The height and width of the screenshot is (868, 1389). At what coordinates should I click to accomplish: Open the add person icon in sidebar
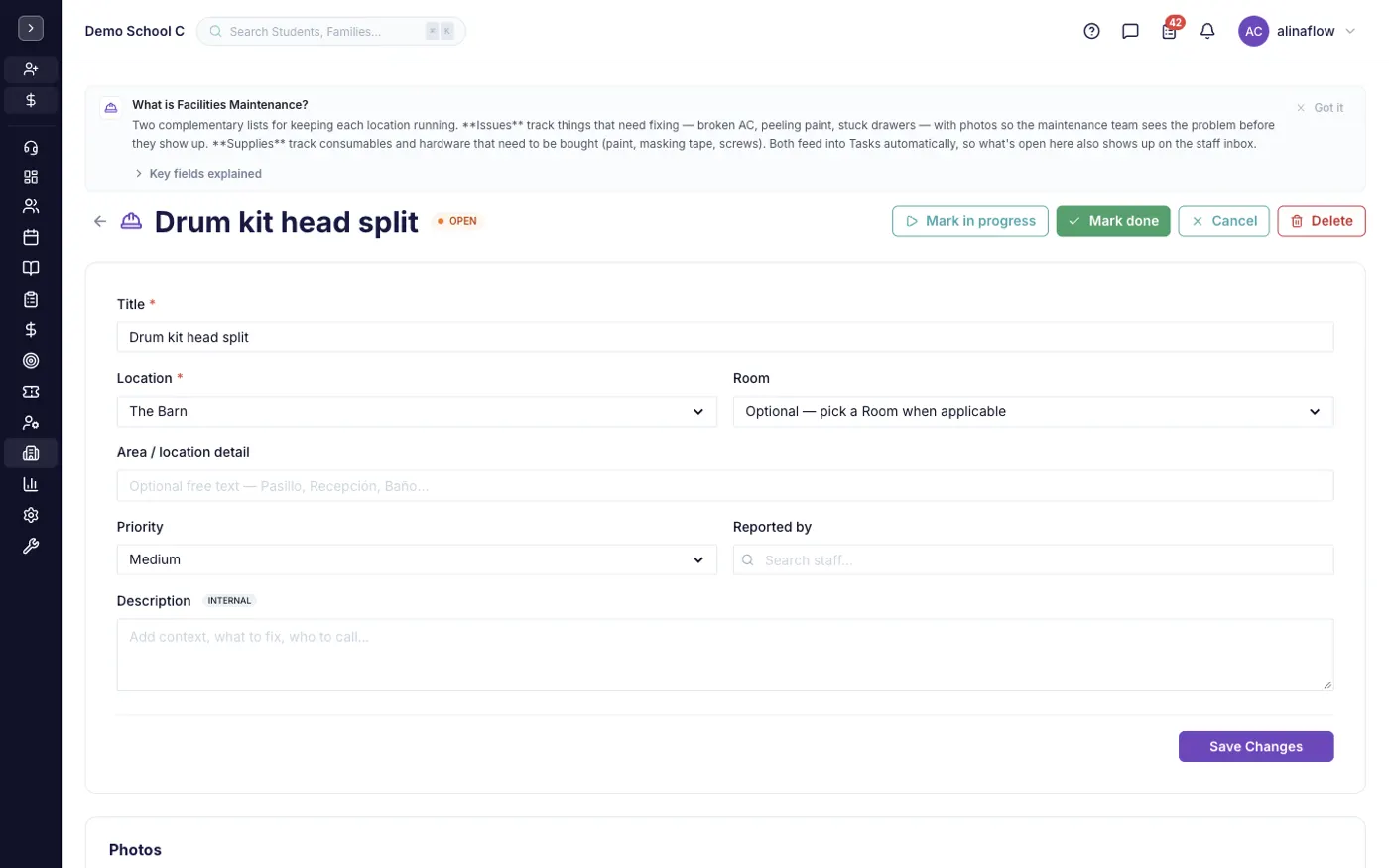[31, 69]
